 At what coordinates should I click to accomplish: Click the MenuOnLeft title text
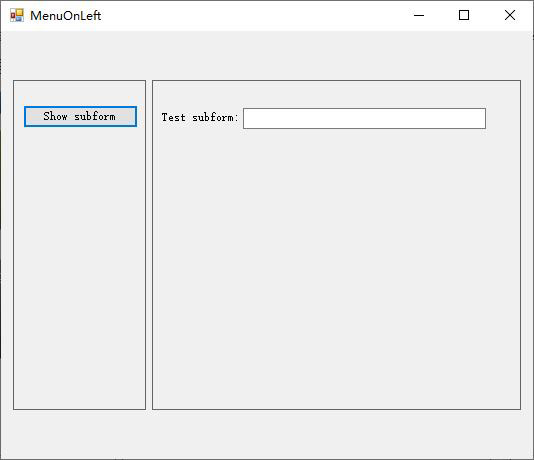pos(65,16)
